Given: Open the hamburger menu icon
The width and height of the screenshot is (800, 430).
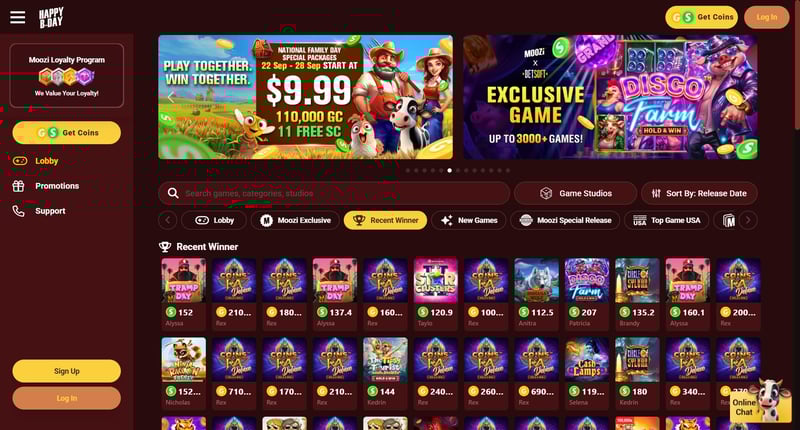Looking at the screenshot, I should point(17,17).
